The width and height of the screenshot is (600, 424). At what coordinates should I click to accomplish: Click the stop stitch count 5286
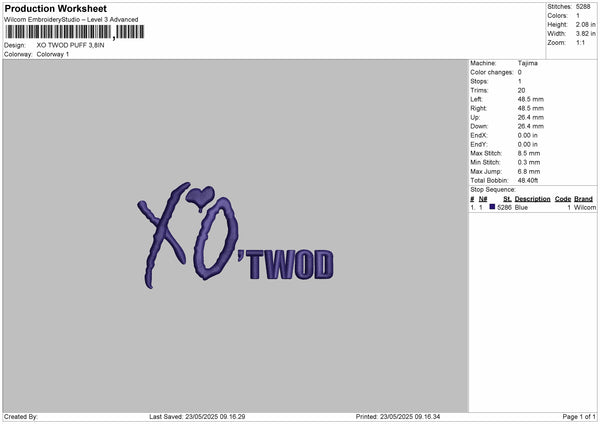click(x=504, y=207)
